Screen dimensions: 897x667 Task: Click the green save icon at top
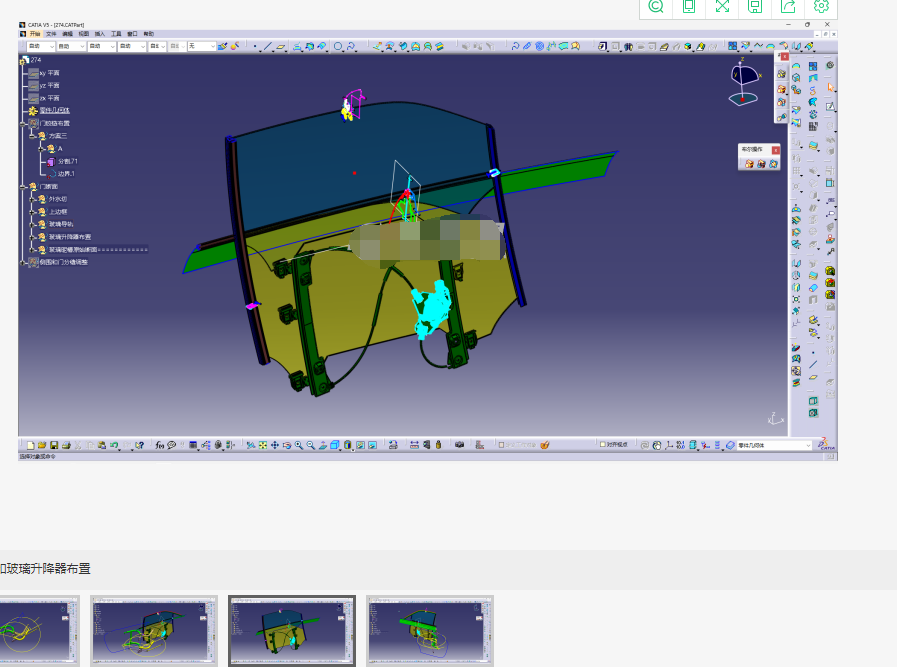[755, 6]
